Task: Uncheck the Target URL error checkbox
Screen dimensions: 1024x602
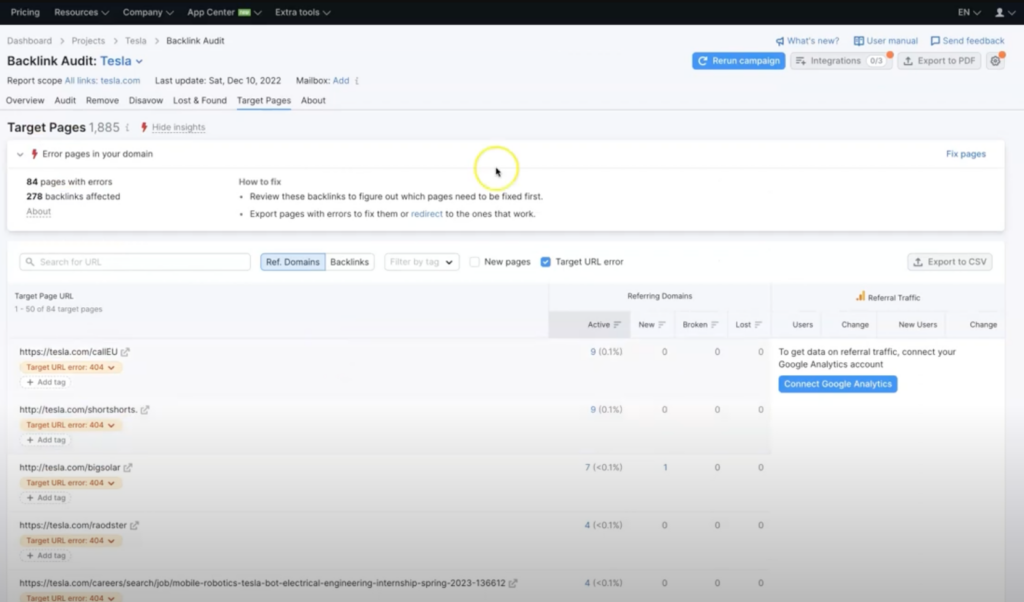Action: [x=545, y=262]
